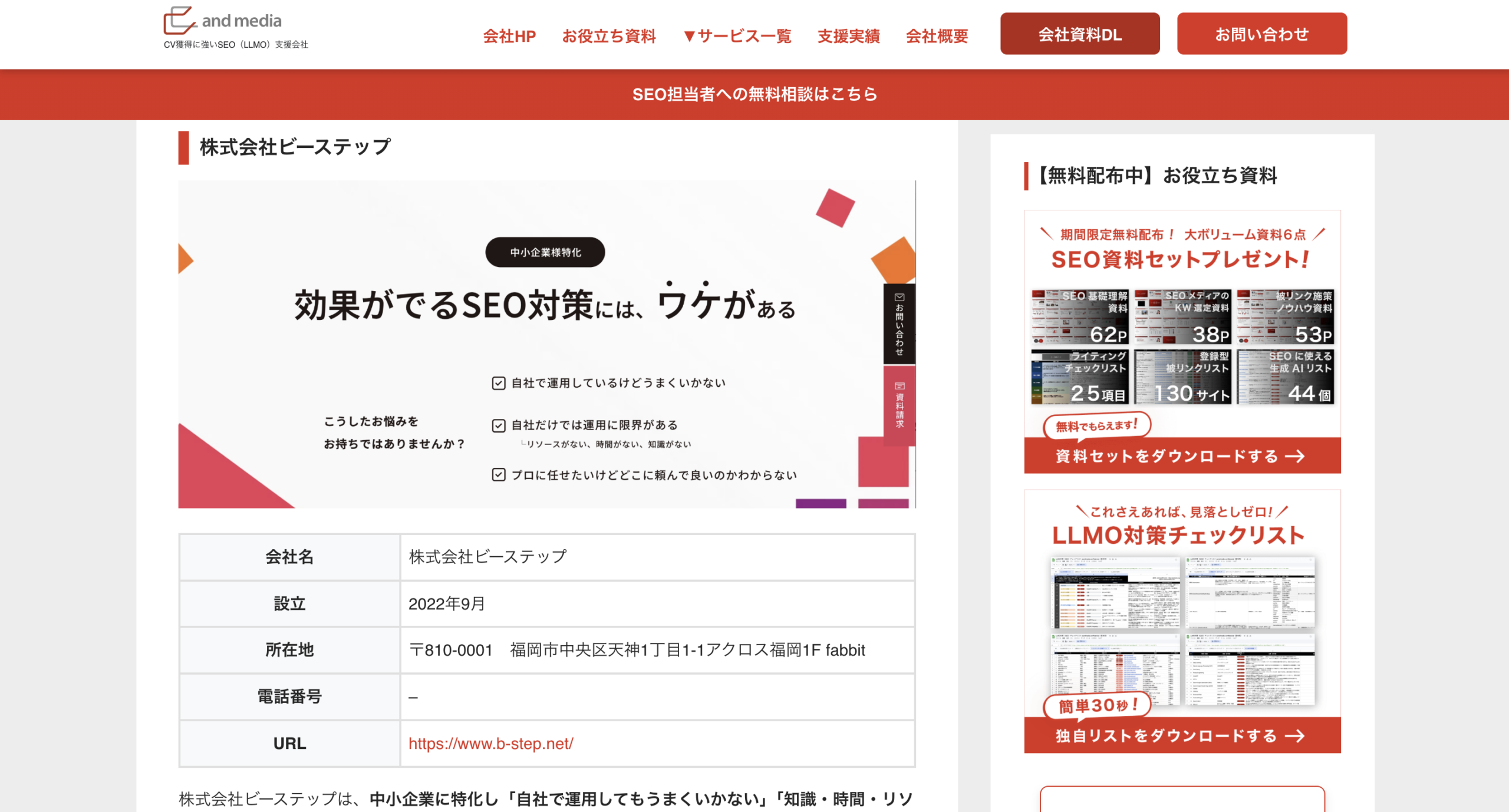The image size is (1509, 812).
Task: Open お役立ち資料 in the navigation
Action: pos(609,36)
